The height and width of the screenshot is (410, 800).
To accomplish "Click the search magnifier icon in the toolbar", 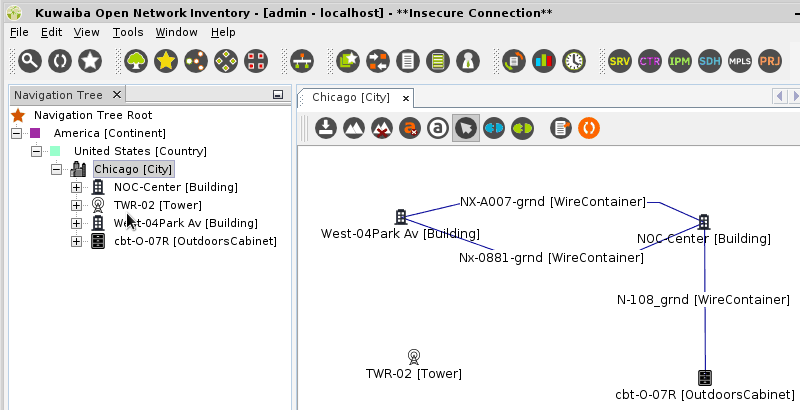I will [x=31, y=61].
